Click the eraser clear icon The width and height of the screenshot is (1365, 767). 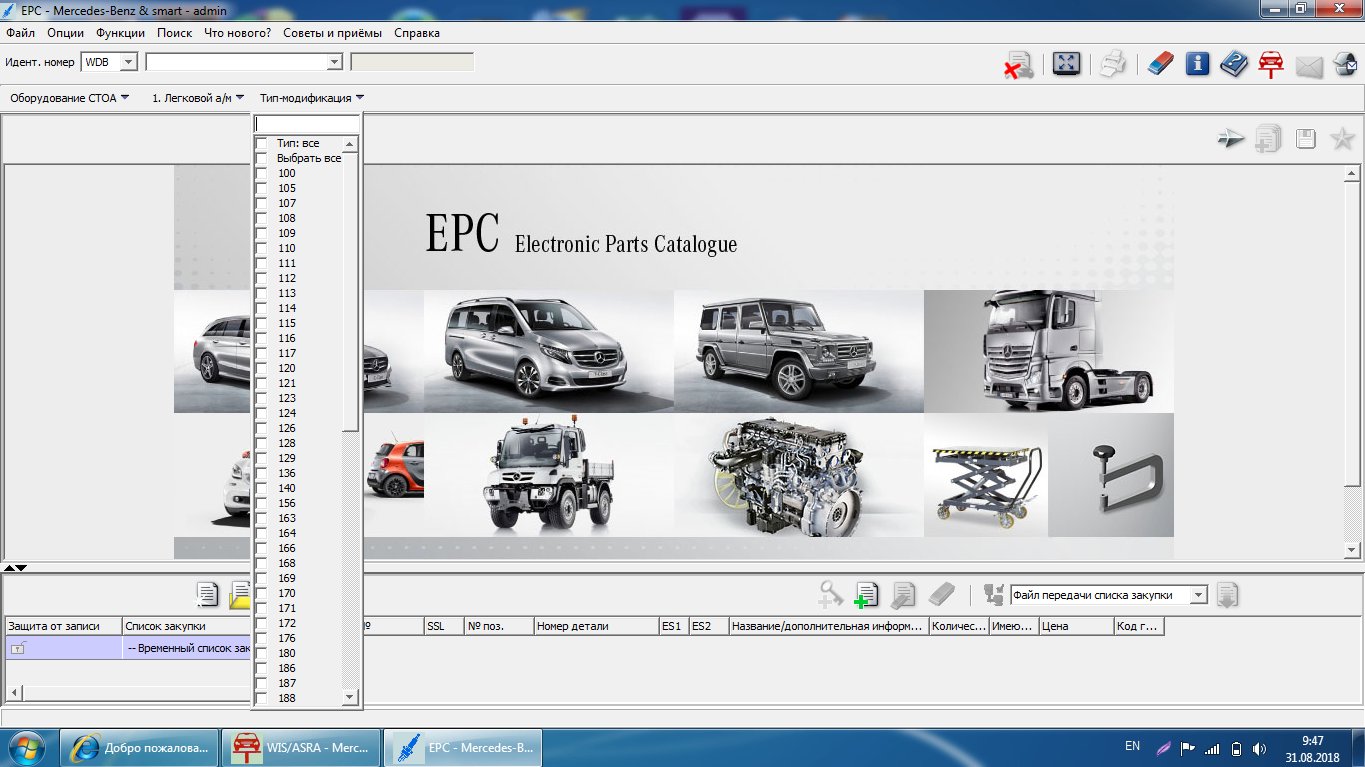(1160, 65)
